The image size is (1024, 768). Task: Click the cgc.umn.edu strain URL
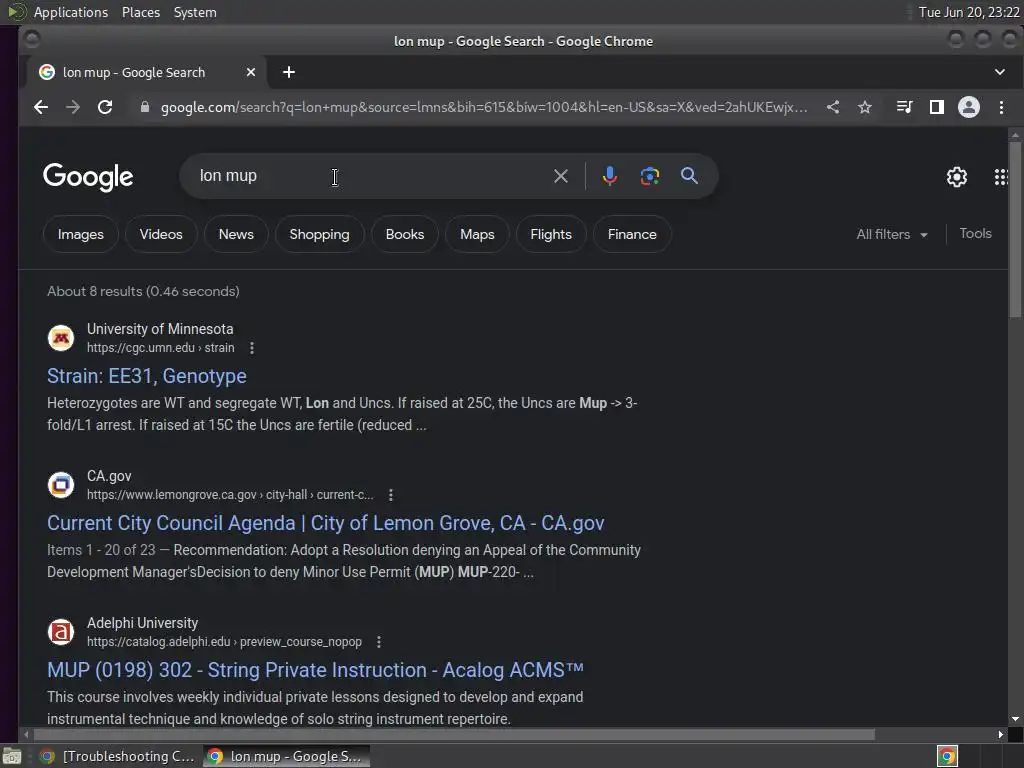(161, 348)
